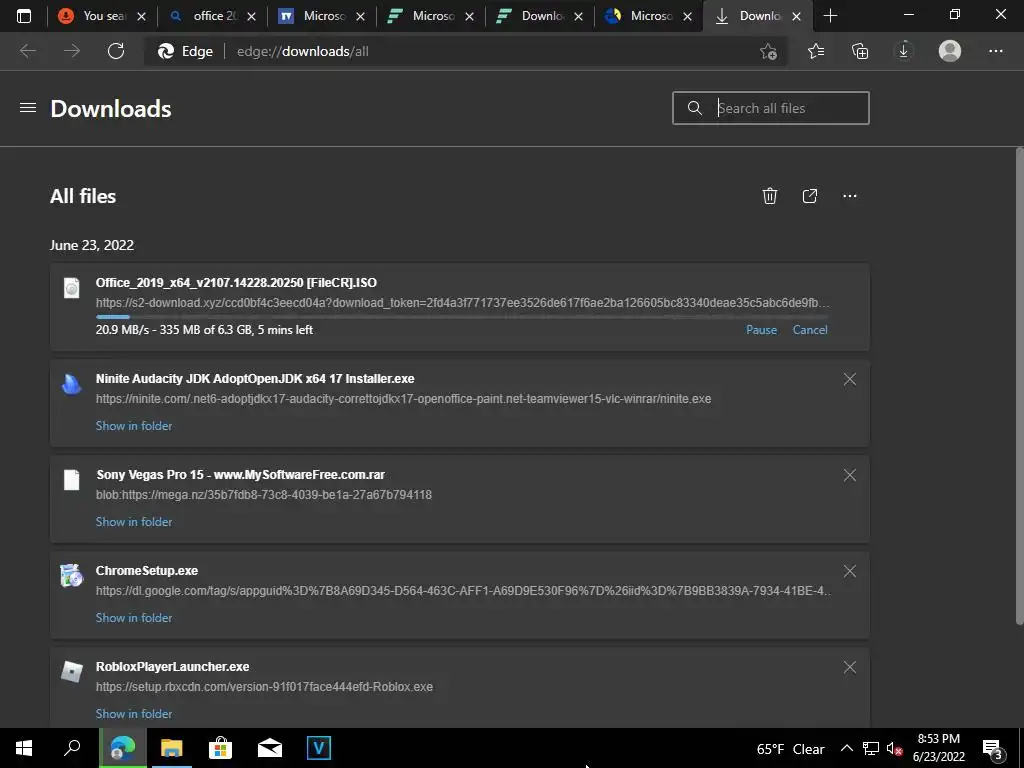The height and width of the screenshot is (768, 1024).
Task: Close the 'office 20' tab
Action: tap(251, 16)
